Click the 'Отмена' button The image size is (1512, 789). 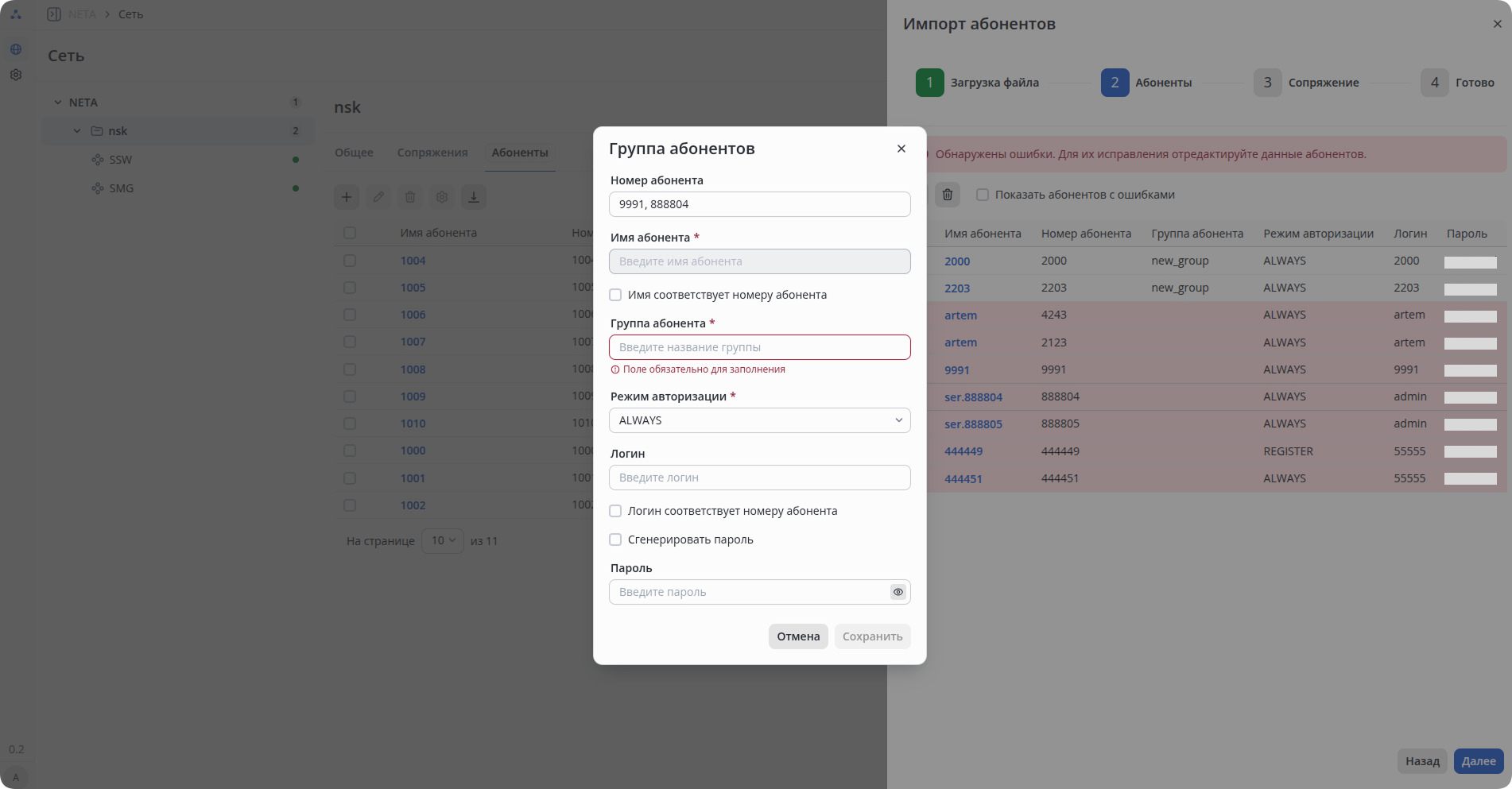[x=798, y=636]
